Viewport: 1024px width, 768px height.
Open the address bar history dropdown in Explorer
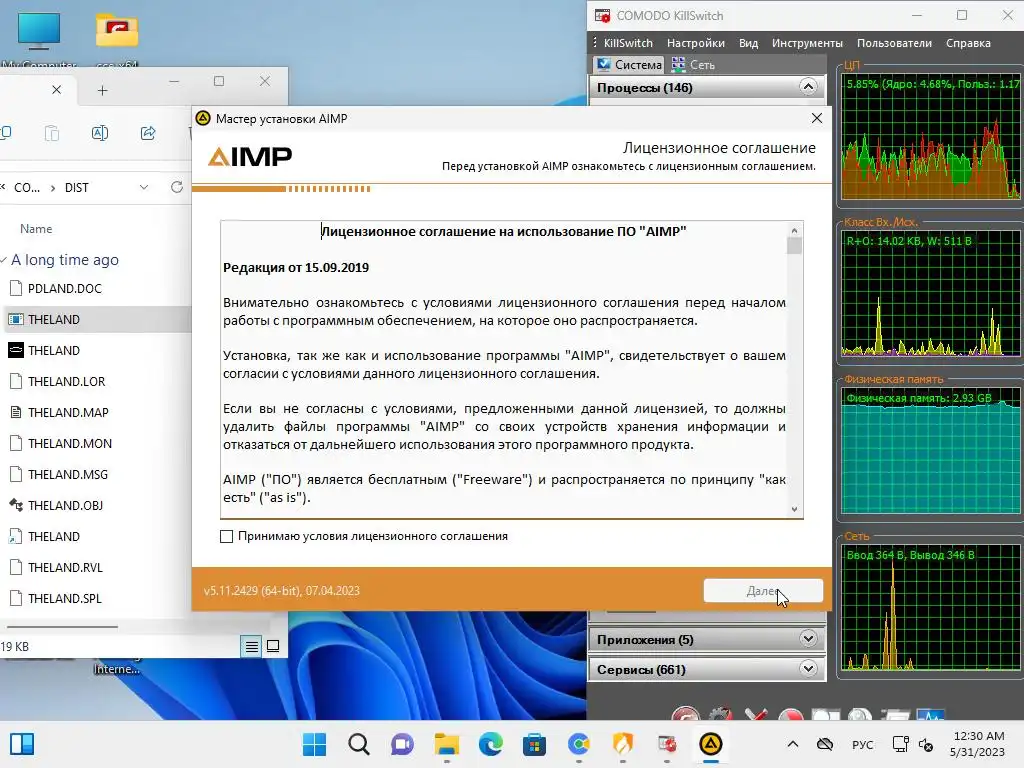pyautogui.click(x=144, y=187)
